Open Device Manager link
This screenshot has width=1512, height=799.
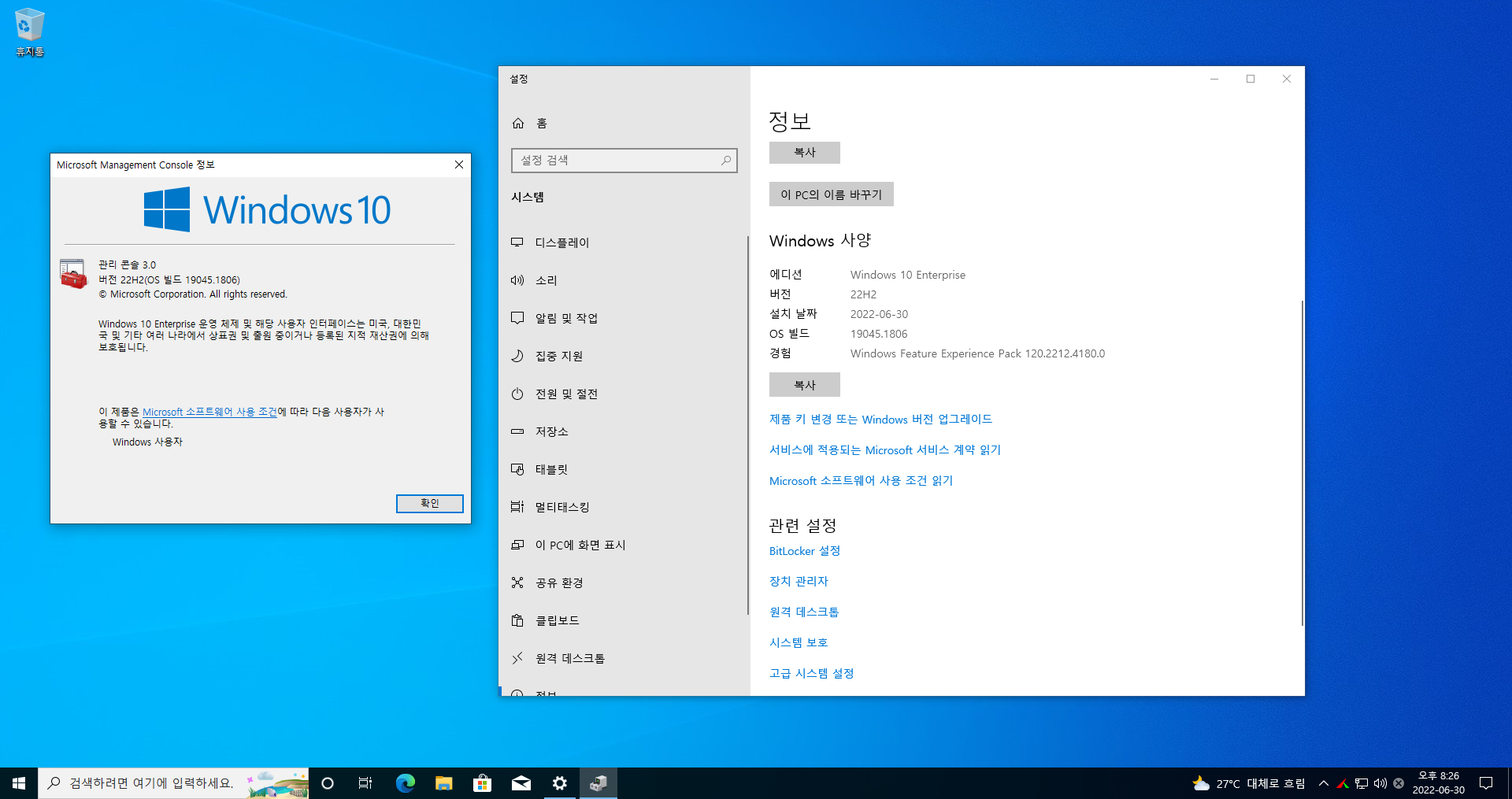[x=799, y=582]
